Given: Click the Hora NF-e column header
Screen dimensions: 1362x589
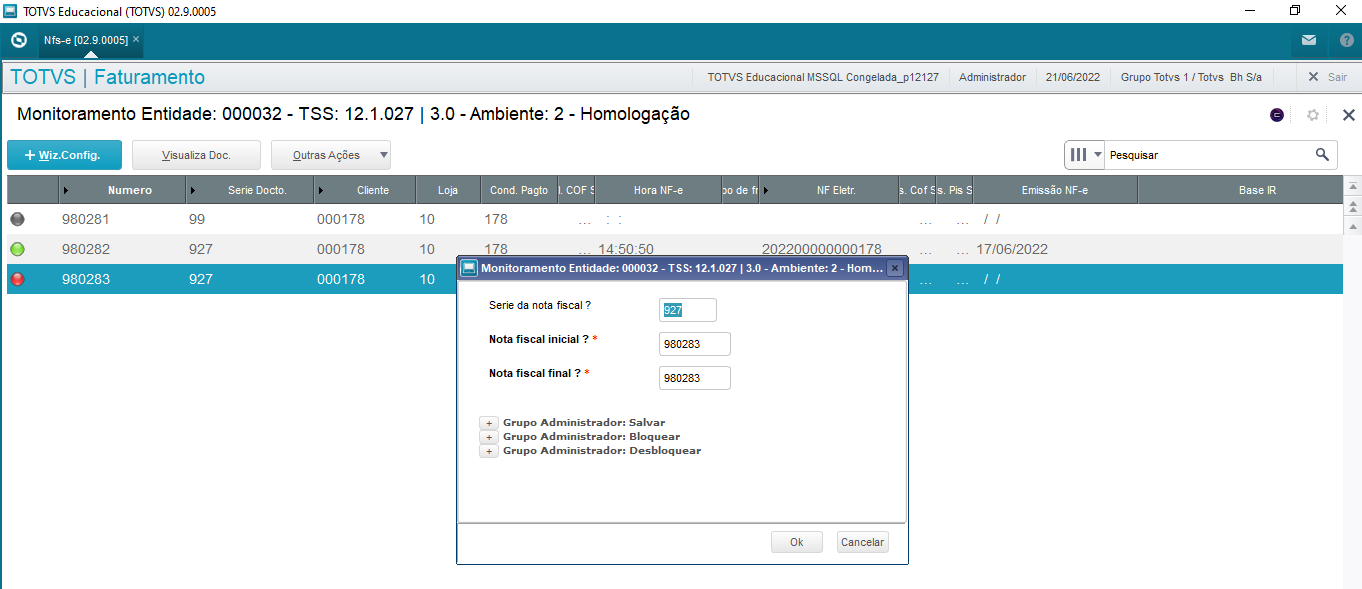Looking at the screenshot, I should [658, 190].
